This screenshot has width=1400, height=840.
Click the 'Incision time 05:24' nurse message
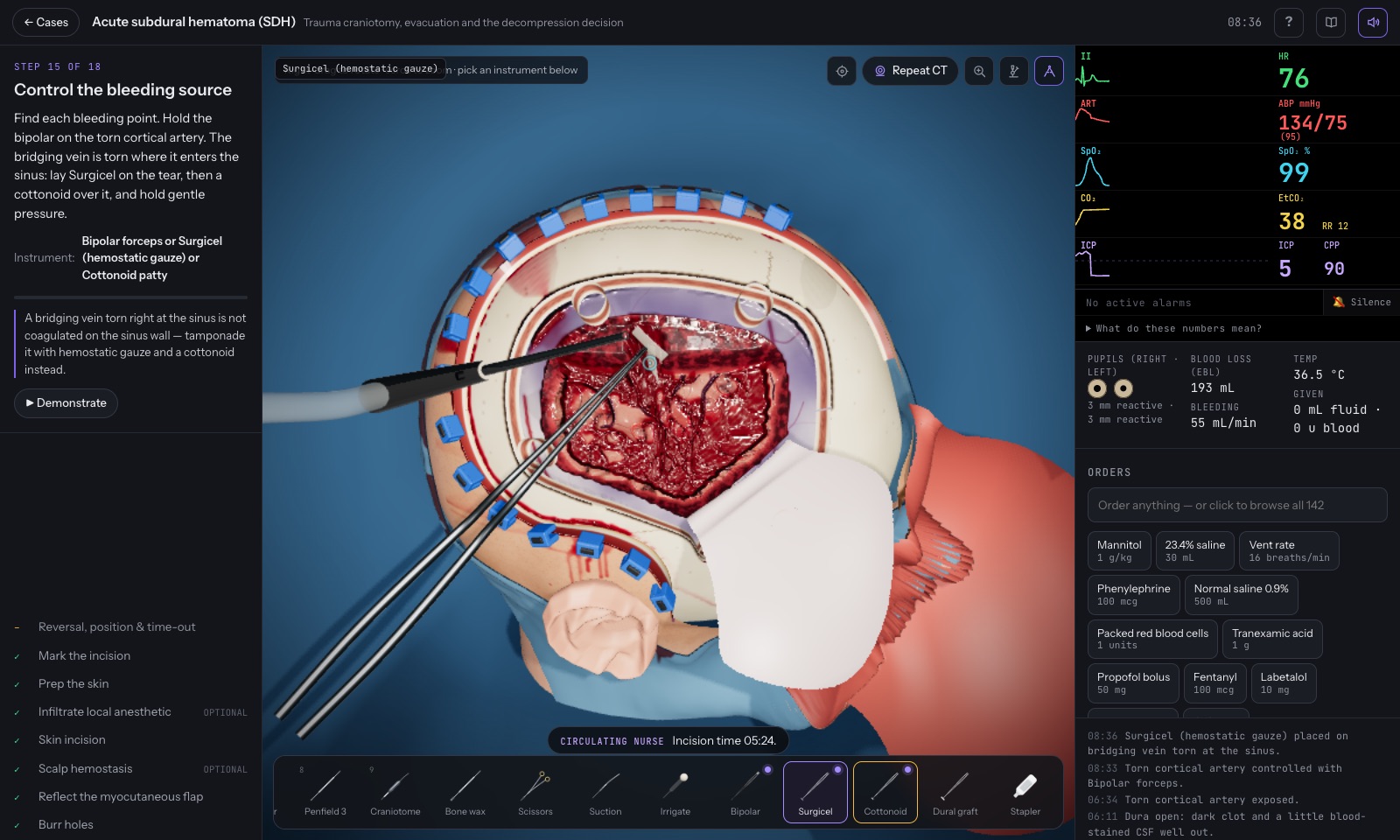click(668, 741)
